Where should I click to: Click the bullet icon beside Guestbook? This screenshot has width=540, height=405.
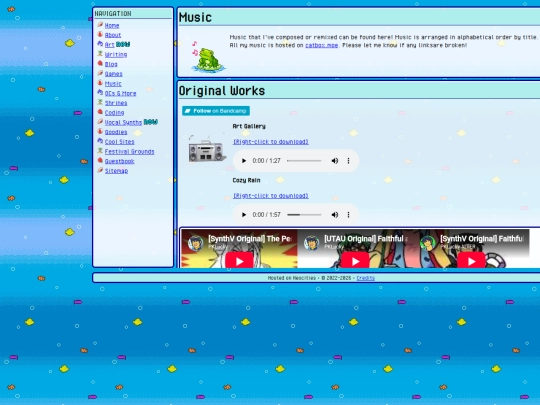click(x=100, y=160)
